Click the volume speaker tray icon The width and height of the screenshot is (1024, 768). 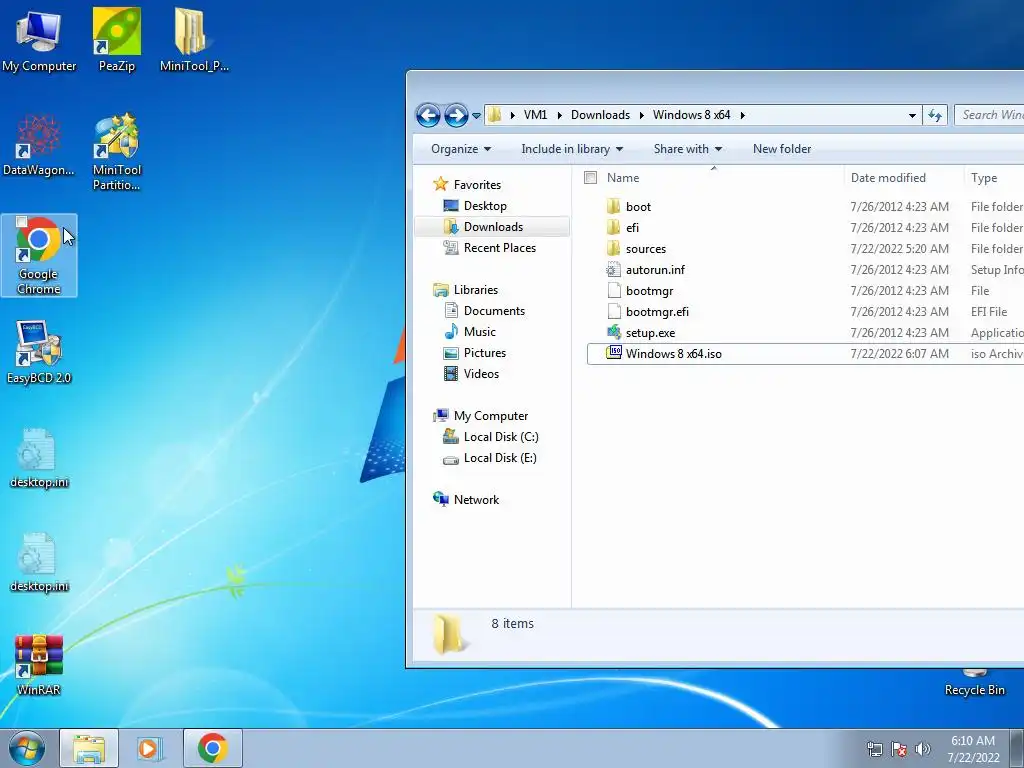922,749
